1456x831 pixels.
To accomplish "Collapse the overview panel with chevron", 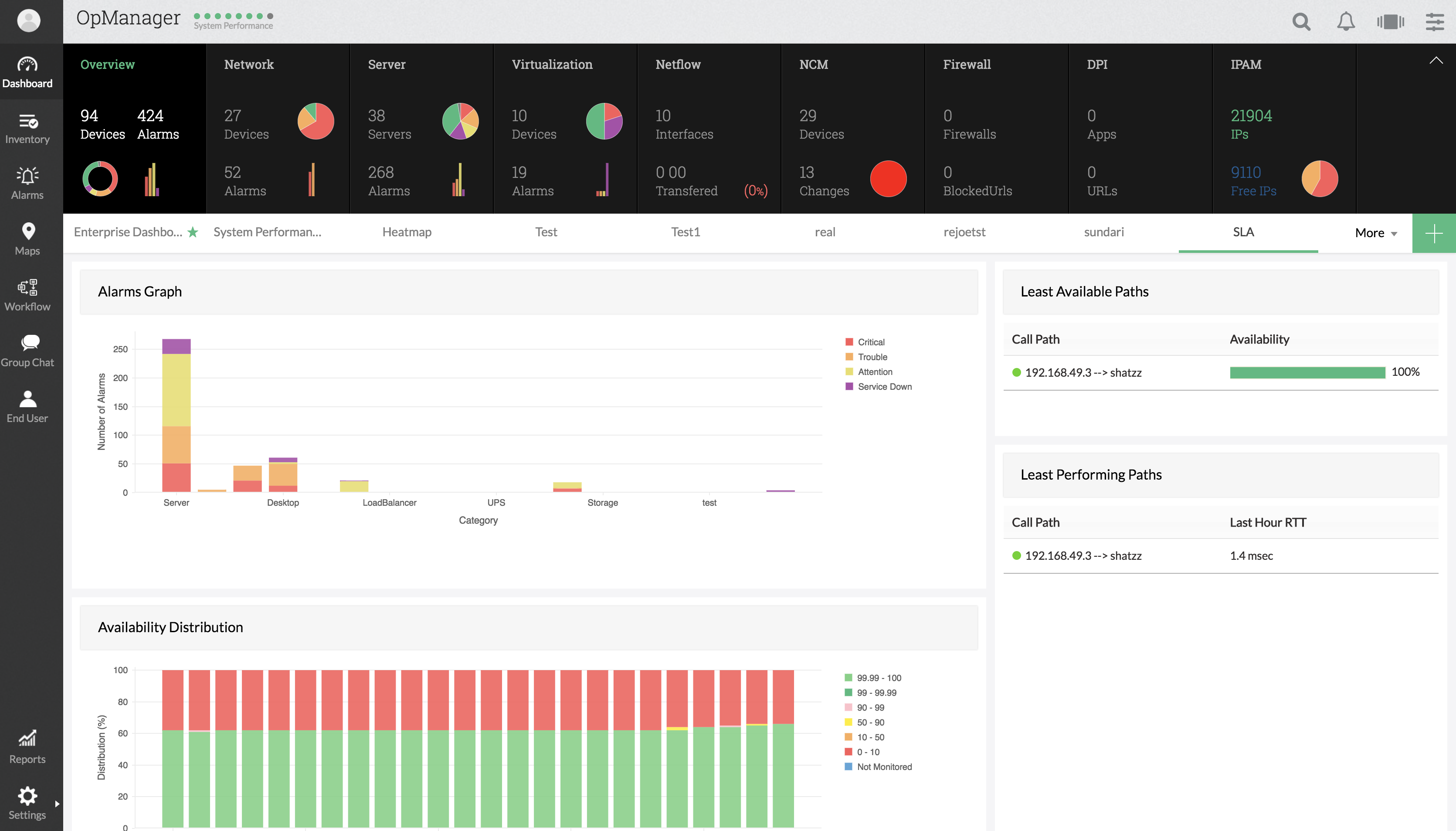I will tap(1436, 61).
